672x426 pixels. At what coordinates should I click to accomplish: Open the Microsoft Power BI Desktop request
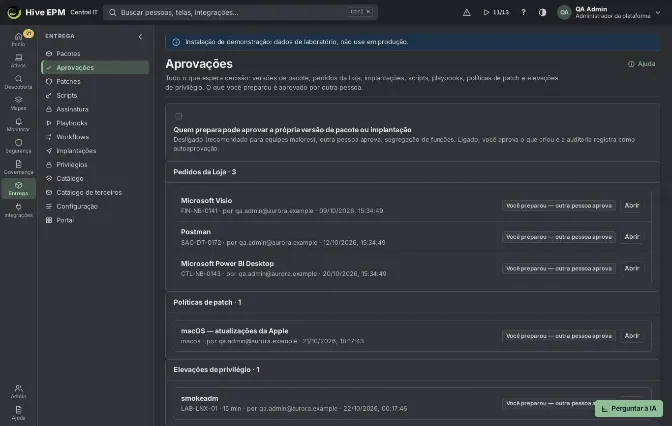tap(632, 268)
